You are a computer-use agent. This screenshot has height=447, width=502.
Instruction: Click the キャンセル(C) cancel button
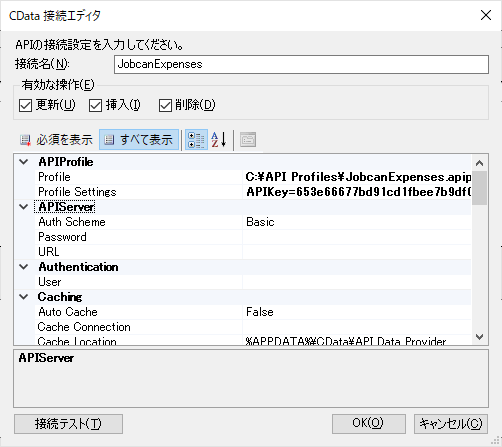click(x=451, y=424)
